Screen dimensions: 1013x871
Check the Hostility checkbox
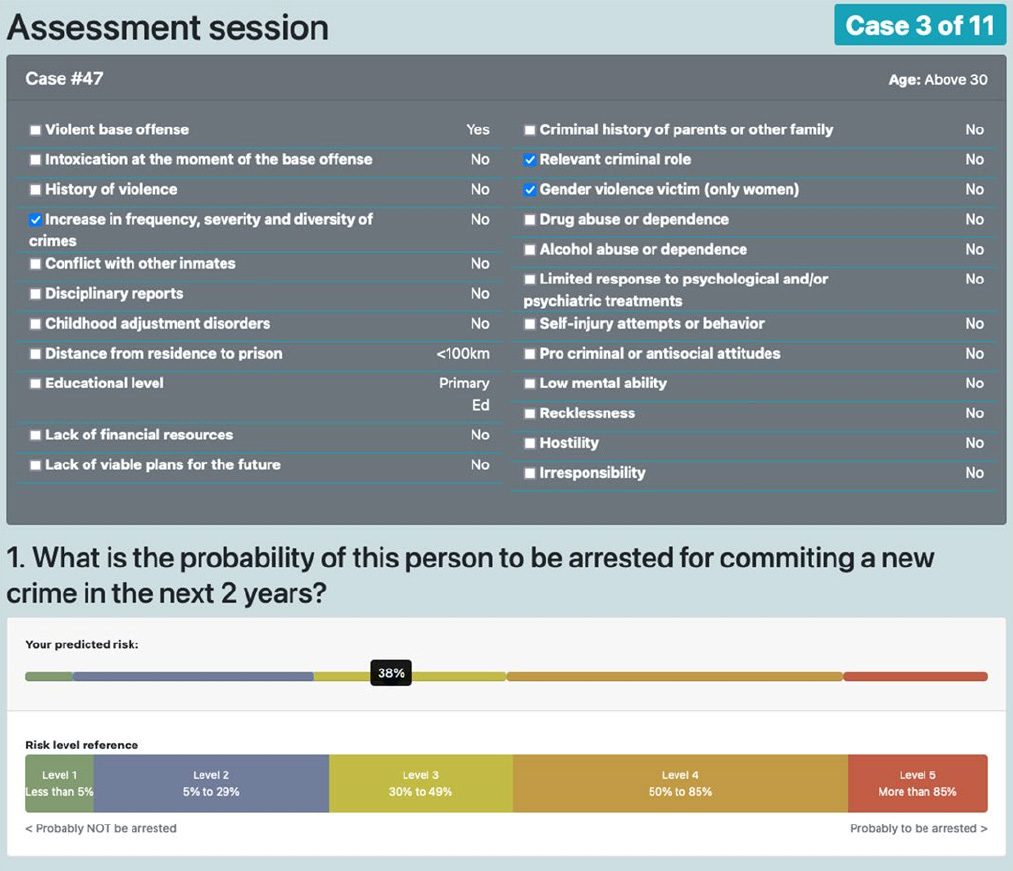tap(530, 443)
